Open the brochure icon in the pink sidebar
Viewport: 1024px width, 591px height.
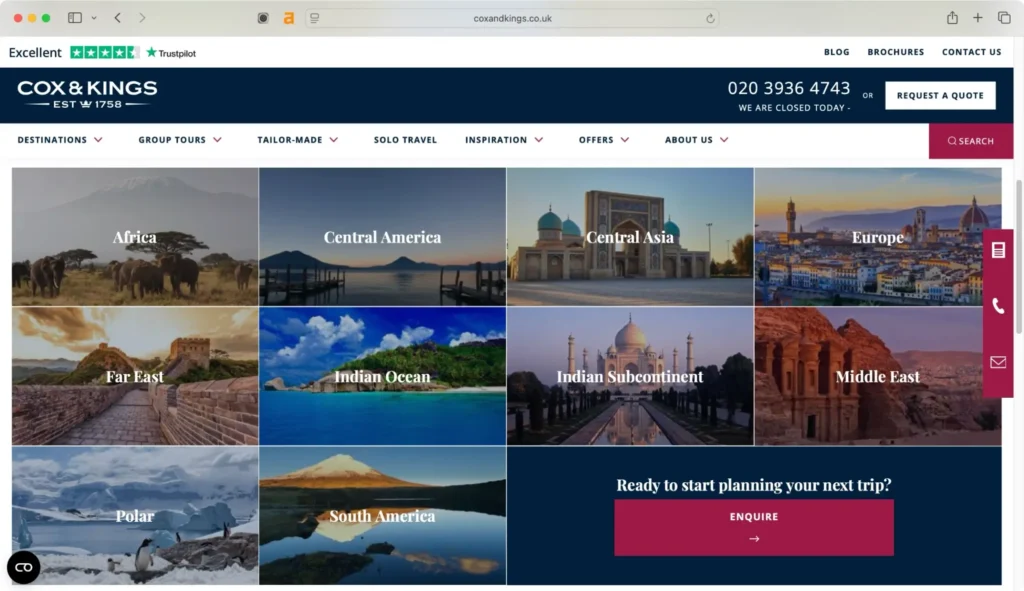[x=997, y=251]
